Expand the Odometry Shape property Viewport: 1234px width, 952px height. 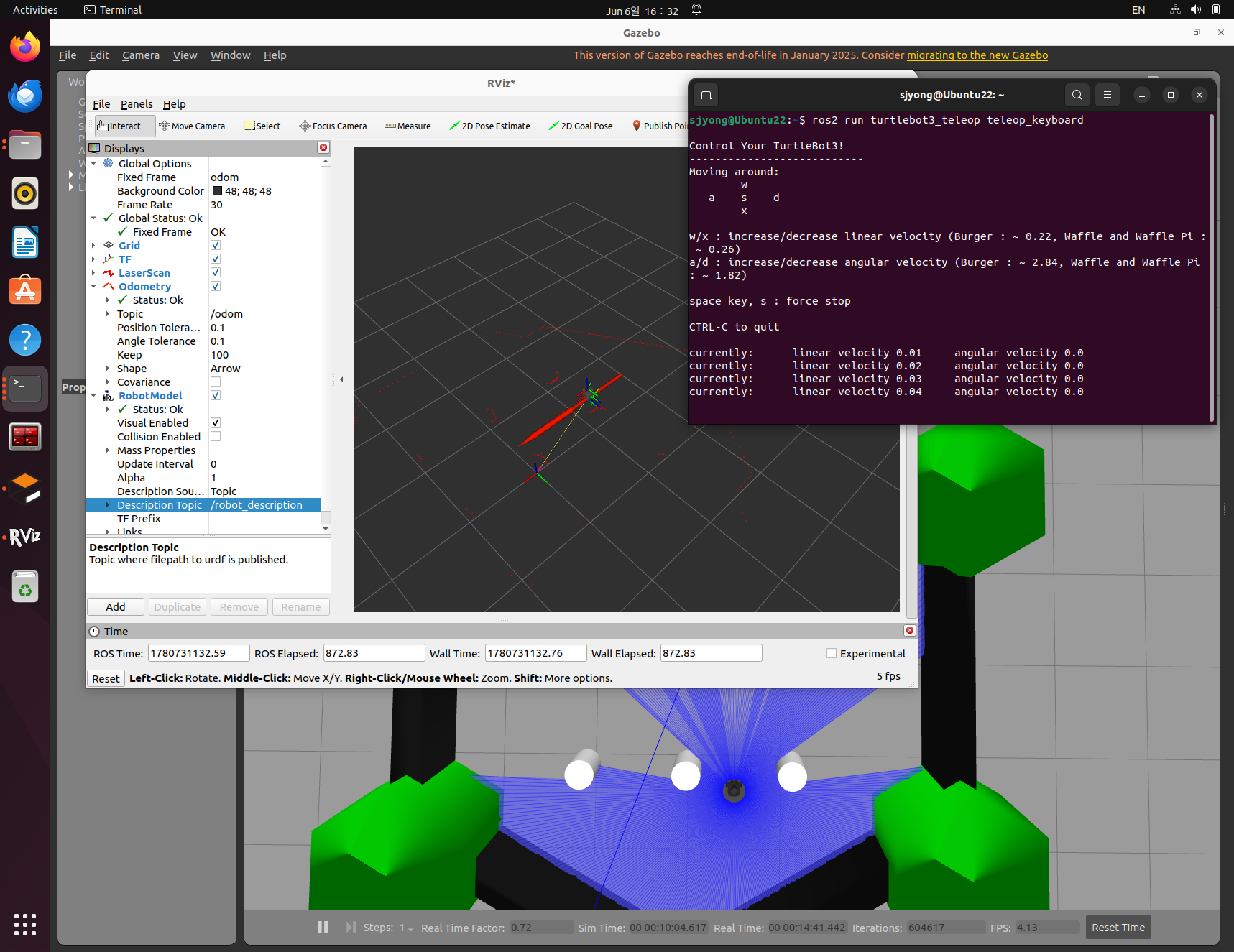[108, 369]
